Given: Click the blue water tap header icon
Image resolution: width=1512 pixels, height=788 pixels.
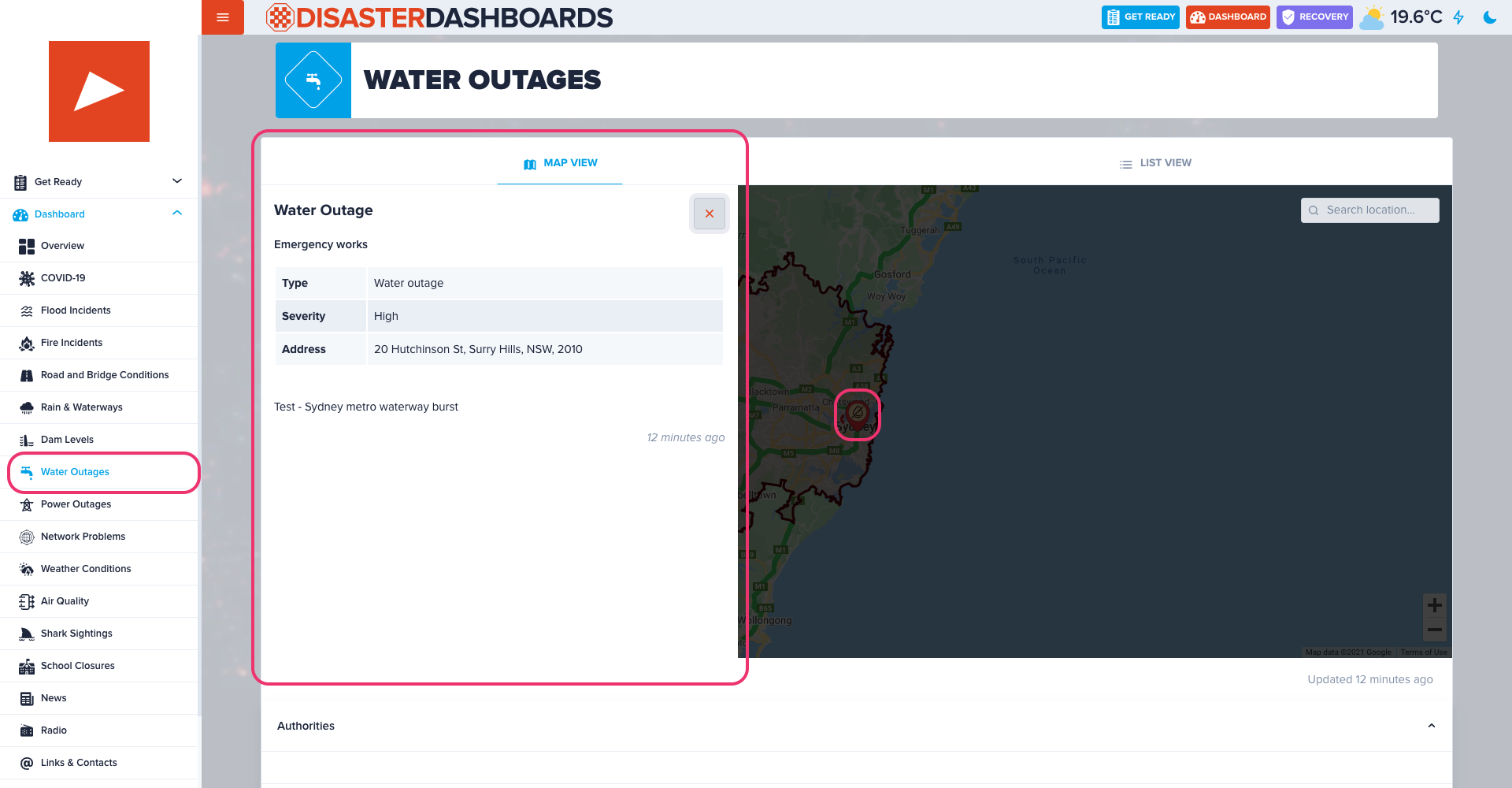Looking at the screenshot, I should tap(313, 80).
